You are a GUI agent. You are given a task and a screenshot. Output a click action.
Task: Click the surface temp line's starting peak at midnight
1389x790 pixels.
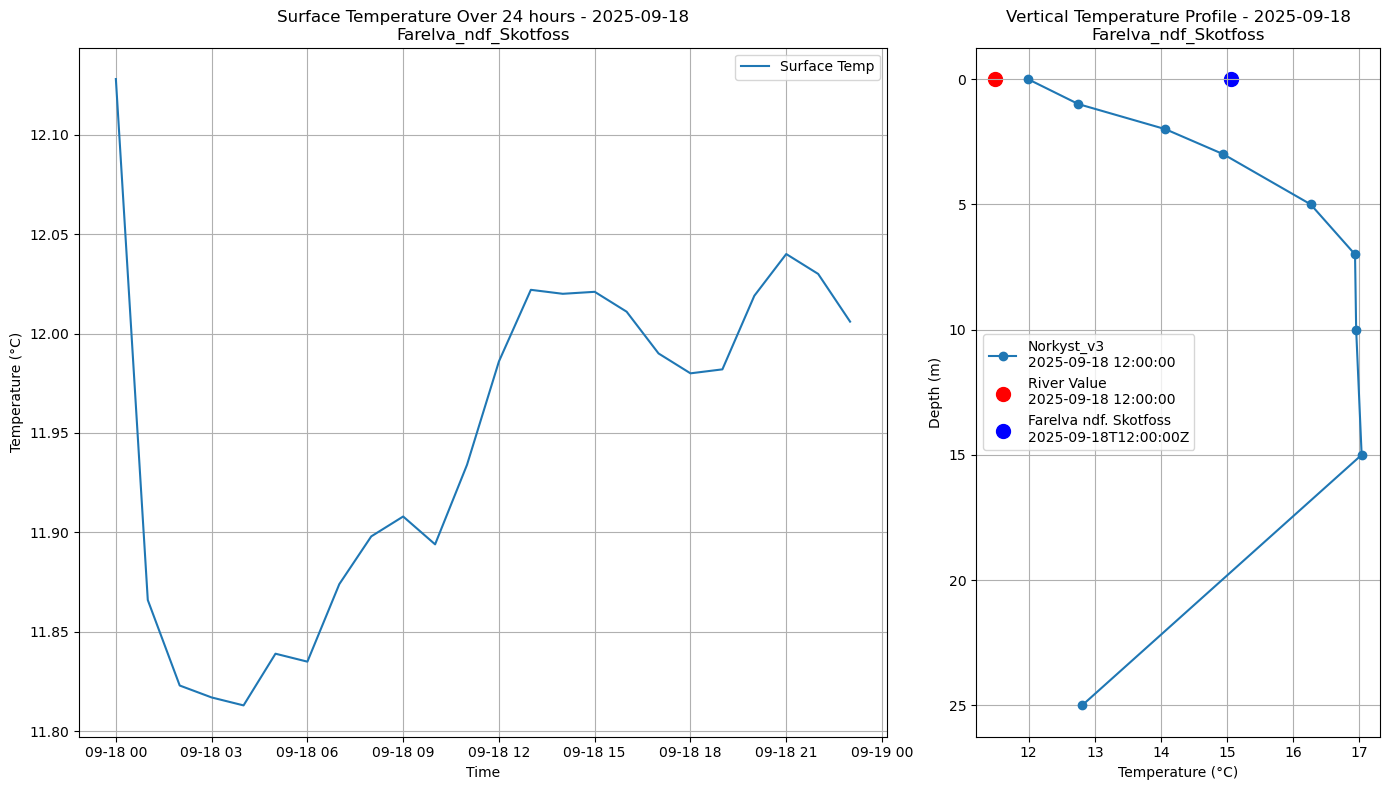click(116, 79)
